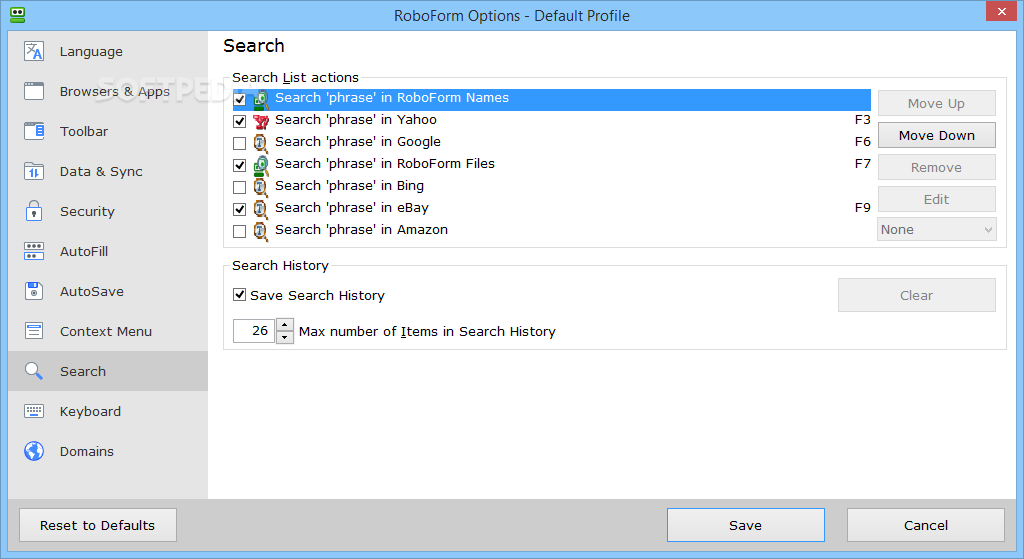The height and width of the screenshot is (559, 1024).
Task: Decrease max search history items
Action: click(285, 337)
